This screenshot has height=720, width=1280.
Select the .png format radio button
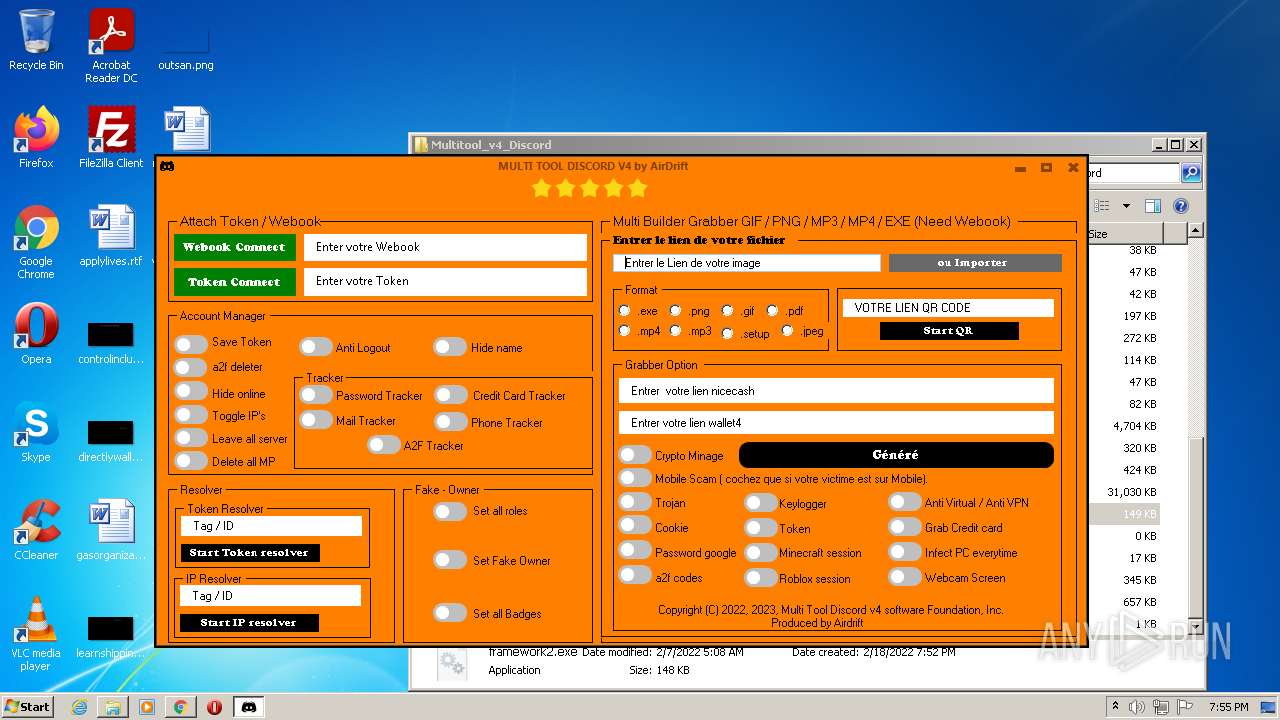click(x=675, y=311)
